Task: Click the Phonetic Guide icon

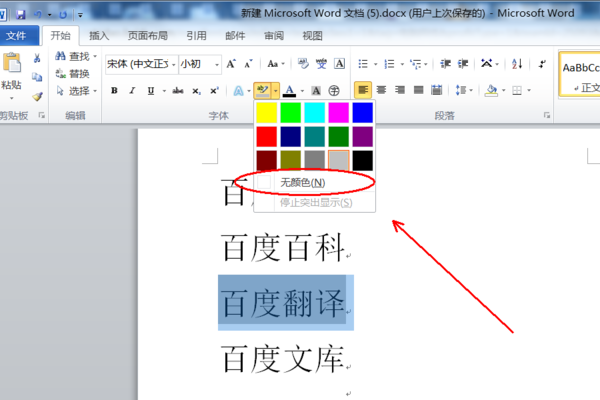Action: click(x=321, y=64)
